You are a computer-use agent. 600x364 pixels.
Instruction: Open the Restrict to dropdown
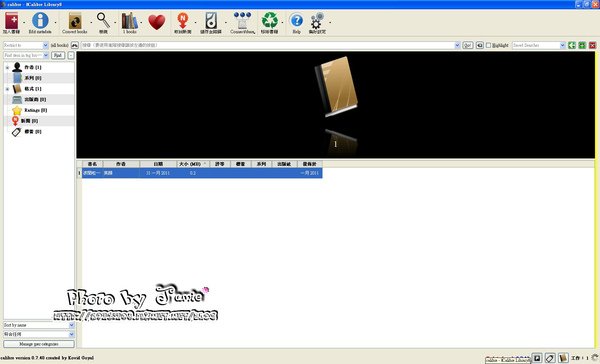[26, 45]
